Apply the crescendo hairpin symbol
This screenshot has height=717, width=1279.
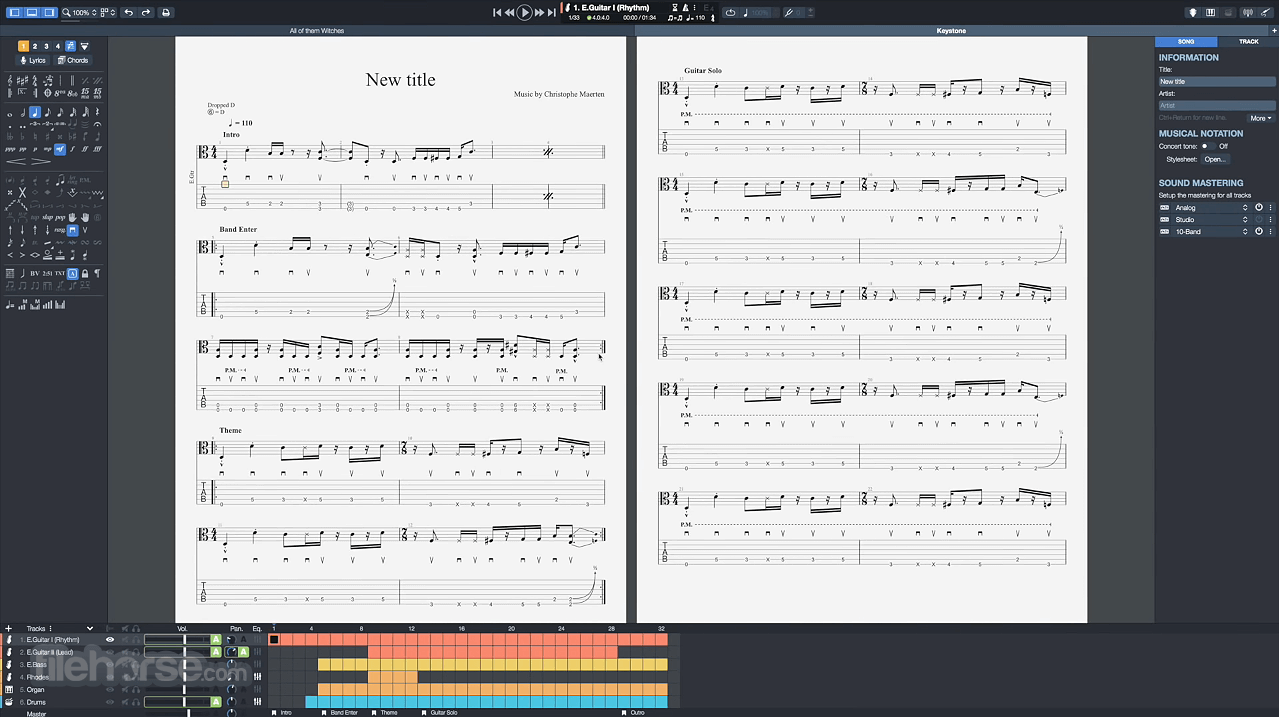coord(16,161)
